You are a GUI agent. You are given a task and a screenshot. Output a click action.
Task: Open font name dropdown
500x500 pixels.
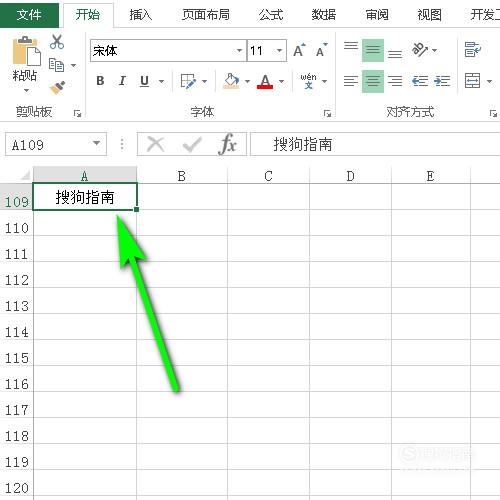[239, 51]
